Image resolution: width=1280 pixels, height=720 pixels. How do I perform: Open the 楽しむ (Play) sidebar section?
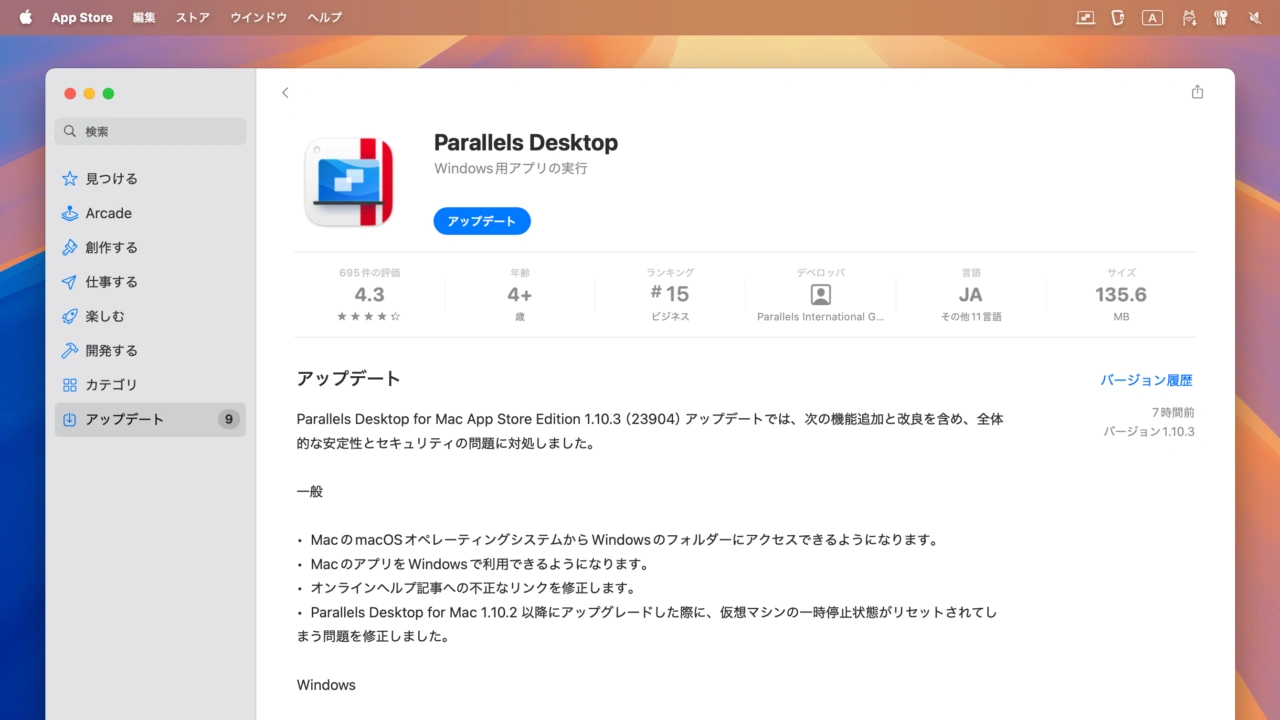click(x=105, y=316)
